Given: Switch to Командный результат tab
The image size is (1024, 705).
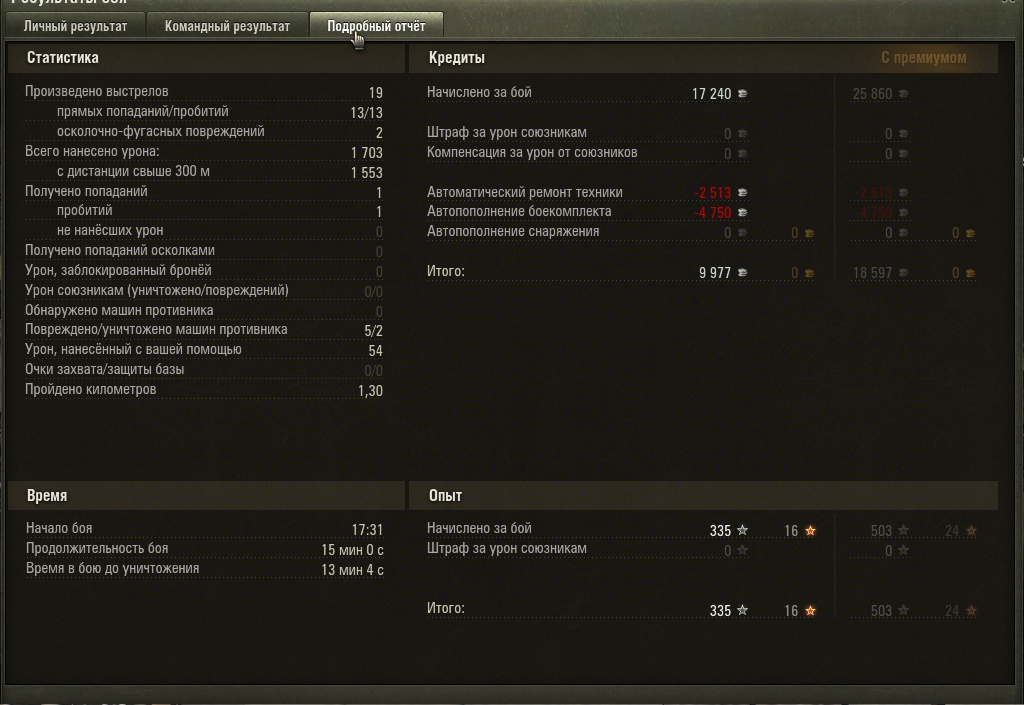Looking at the screenshot, I should pos(227,26).
